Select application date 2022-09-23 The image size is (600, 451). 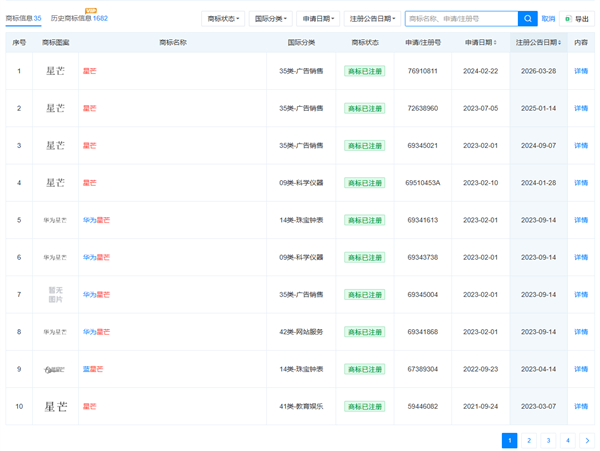pyautogui.click(x=481, y=369)
